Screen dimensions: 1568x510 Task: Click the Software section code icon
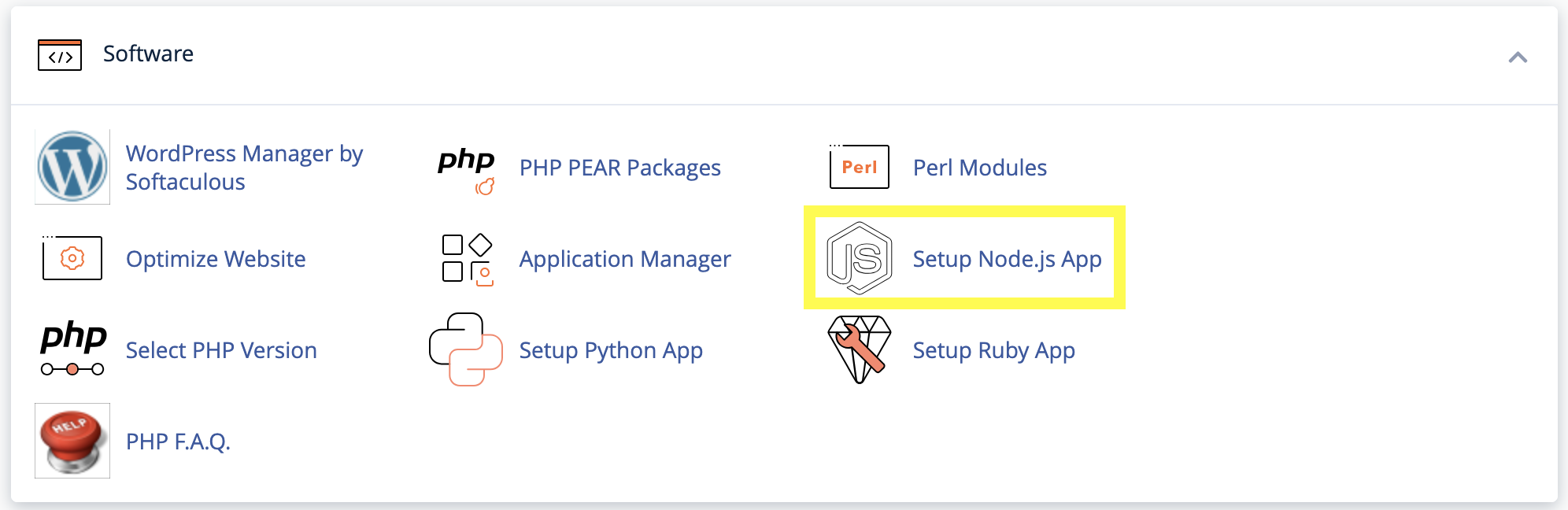pos(60,55)
